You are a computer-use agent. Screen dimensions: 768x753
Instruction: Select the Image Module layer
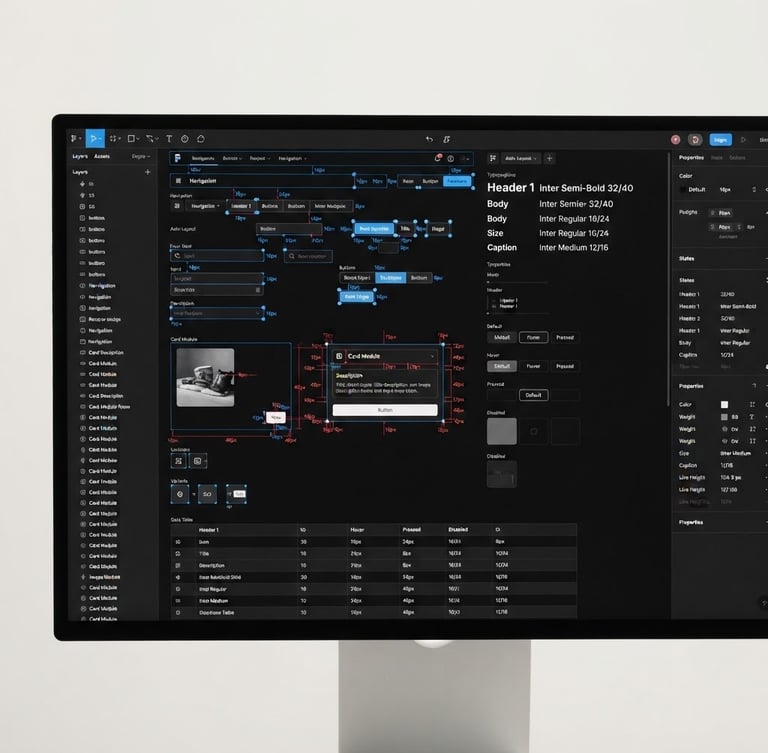click(104, 577)
